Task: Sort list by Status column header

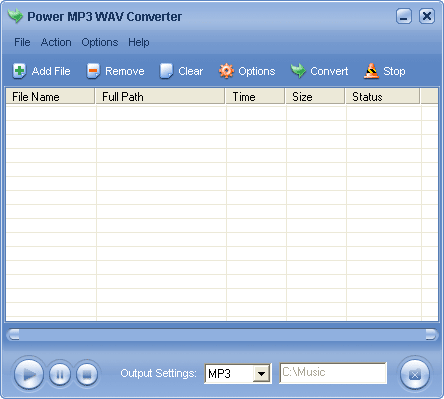Action: click(383, 97)
